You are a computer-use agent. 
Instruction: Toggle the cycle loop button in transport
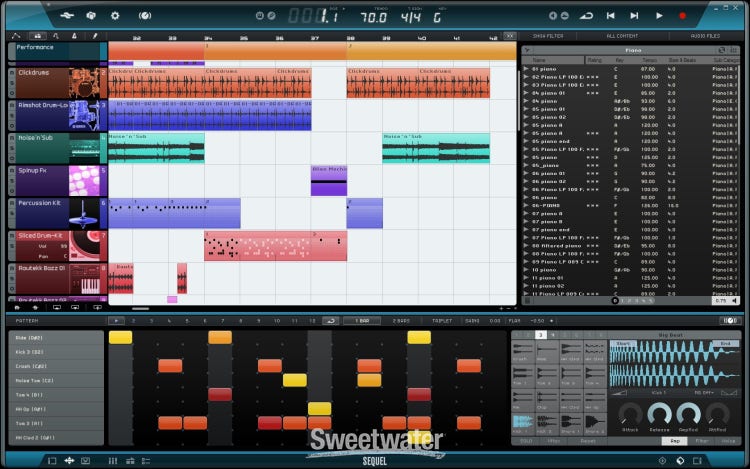[x=586, y=16]
